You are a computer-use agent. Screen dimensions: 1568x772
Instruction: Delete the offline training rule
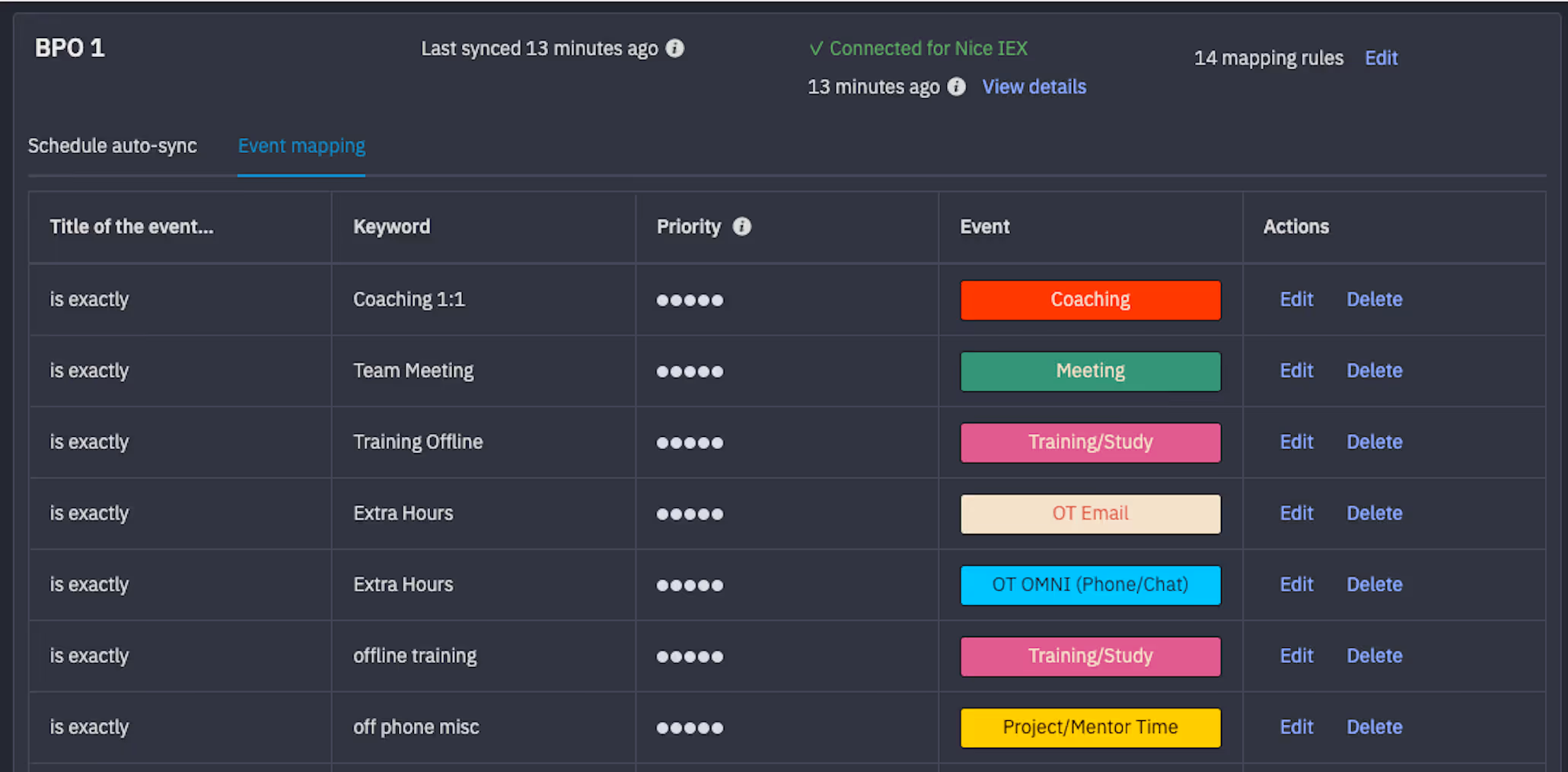[1375, 656]
